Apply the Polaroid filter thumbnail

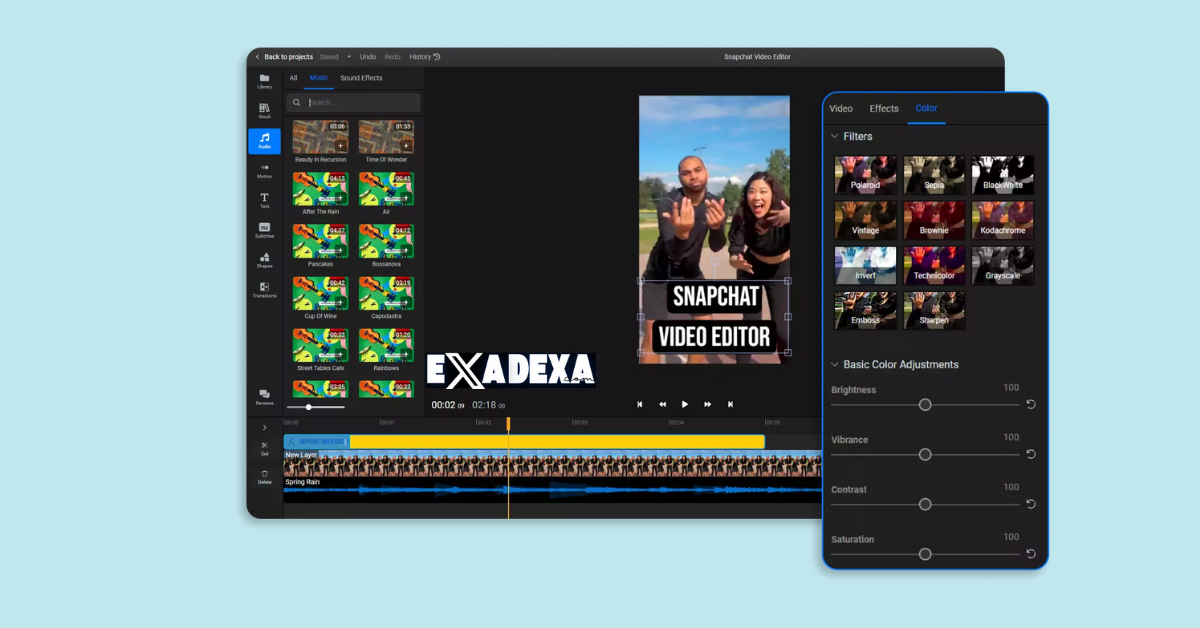pos(865,174)
